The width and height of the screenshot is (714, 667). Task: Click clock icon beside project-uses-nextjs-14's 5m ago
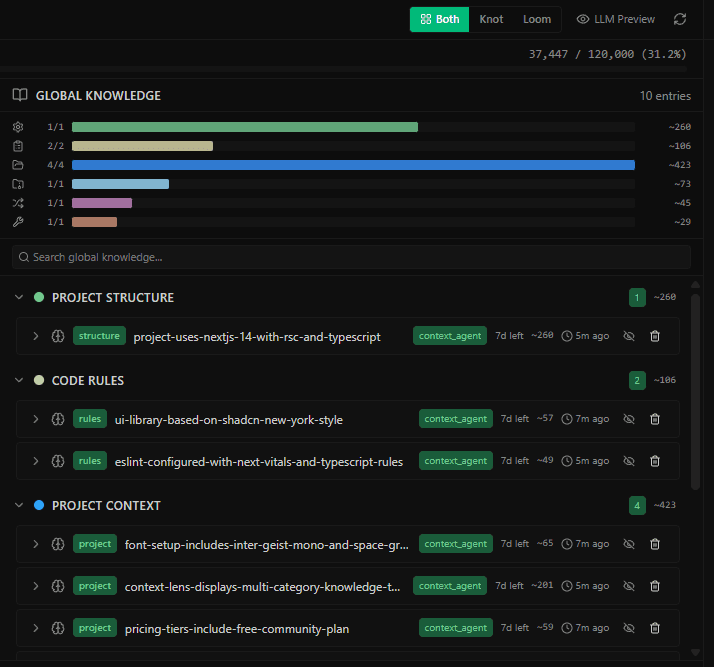[566, 336]
